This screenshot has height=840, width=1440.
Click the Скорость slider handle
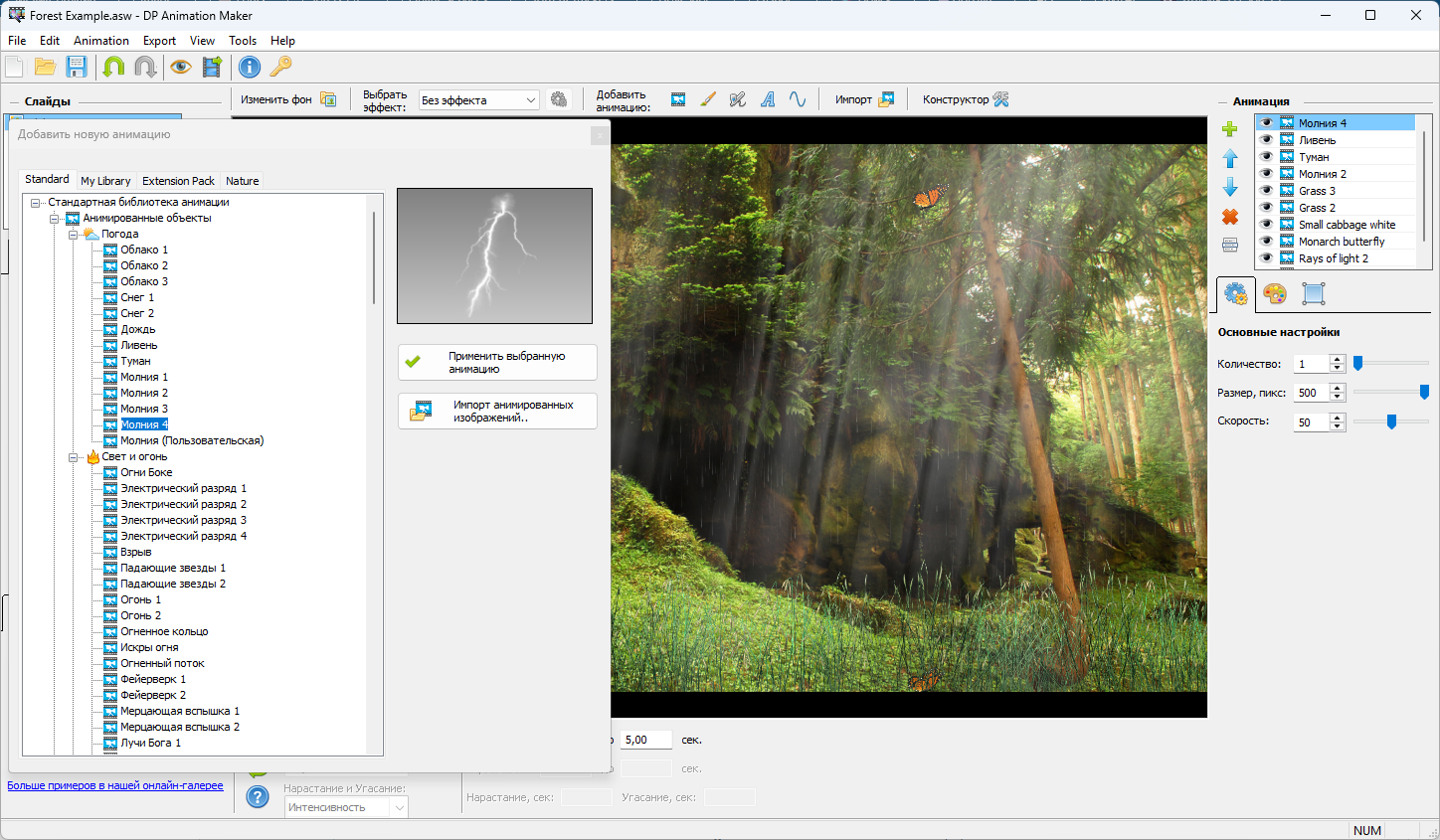[x=1391, y=421]
